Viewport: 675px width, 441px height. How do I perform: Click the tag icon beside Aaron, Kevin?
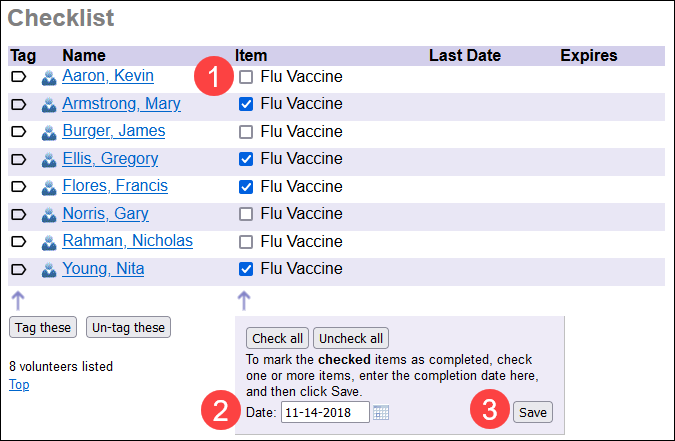click(18, 77)
